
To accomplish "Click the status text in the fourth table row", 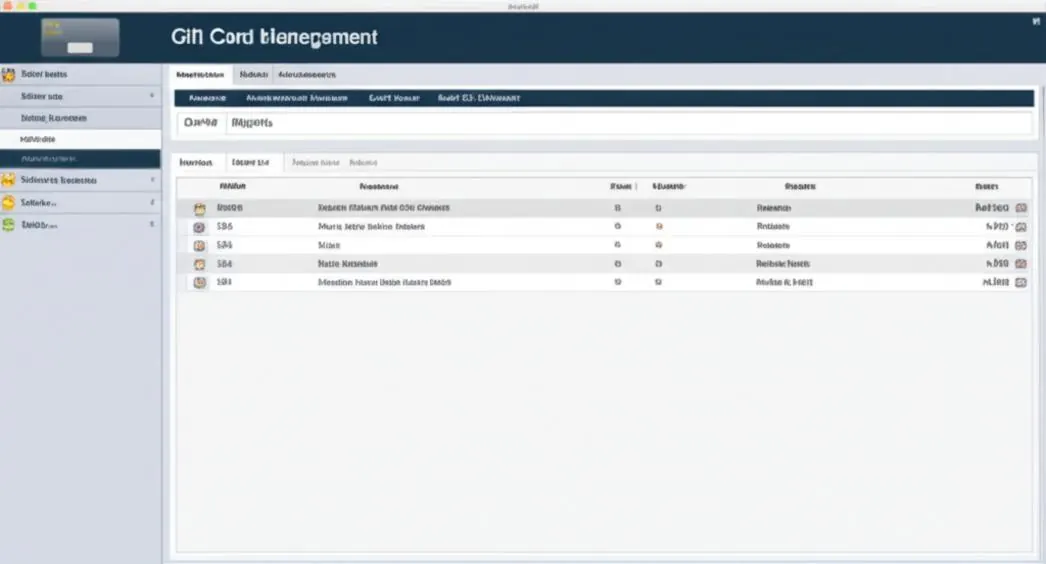I will point(782,264).
